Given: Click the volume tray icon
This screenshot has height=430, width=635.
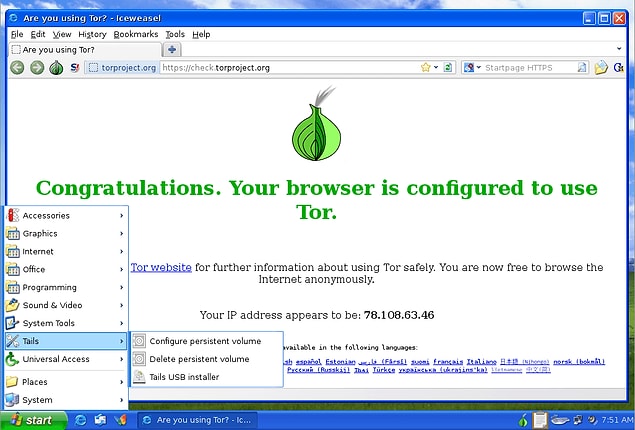Looking at the screenshot, I should pos(592,420).
